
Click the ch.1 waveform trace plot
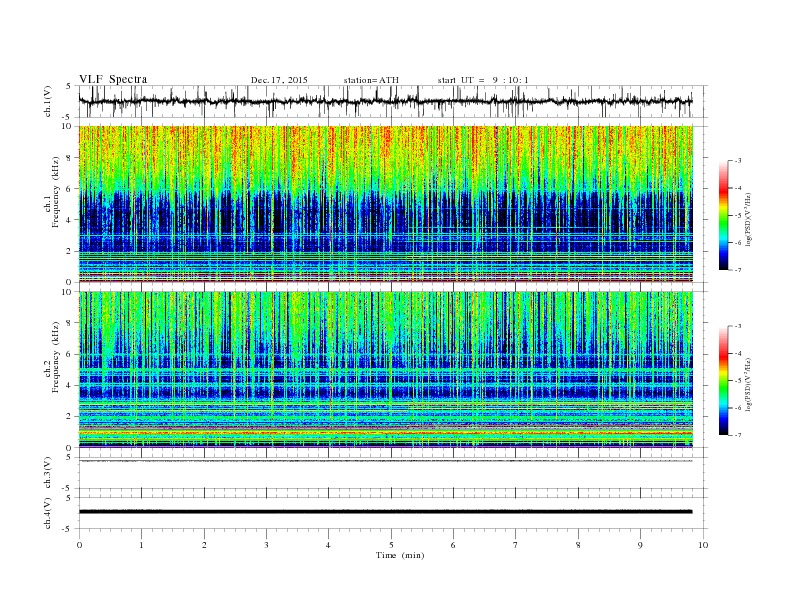click(386, 101)
